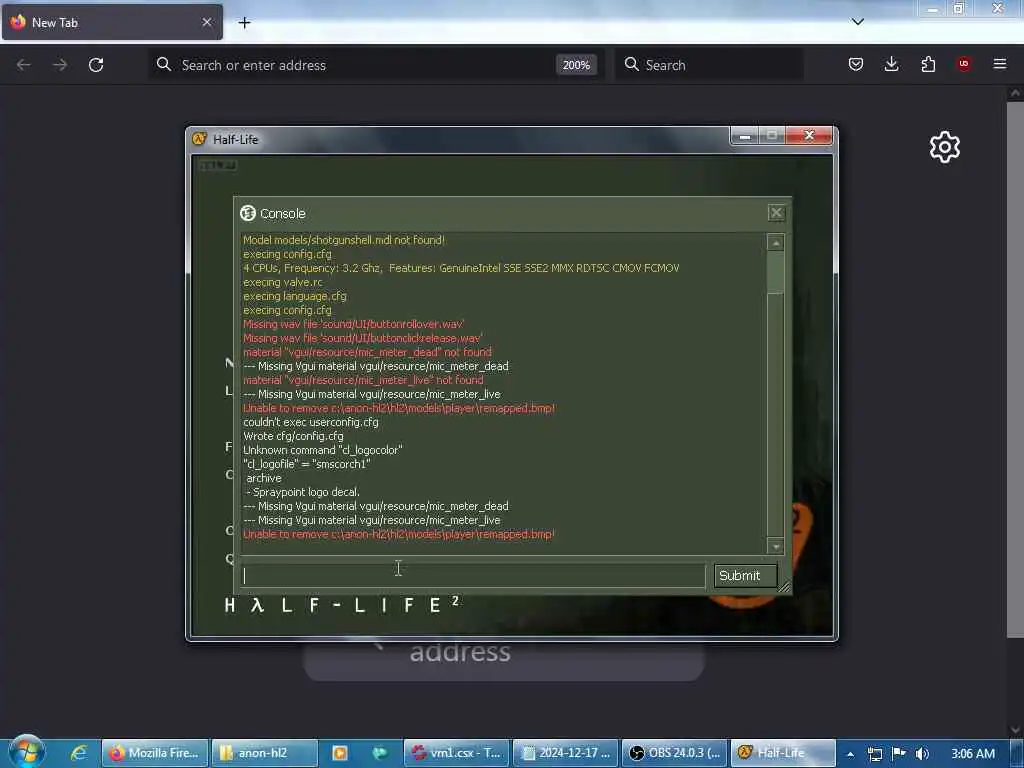This screenshot has width=1024, height=768.
Task: Click the 200% zoom indicator
Action: point(576,65)
